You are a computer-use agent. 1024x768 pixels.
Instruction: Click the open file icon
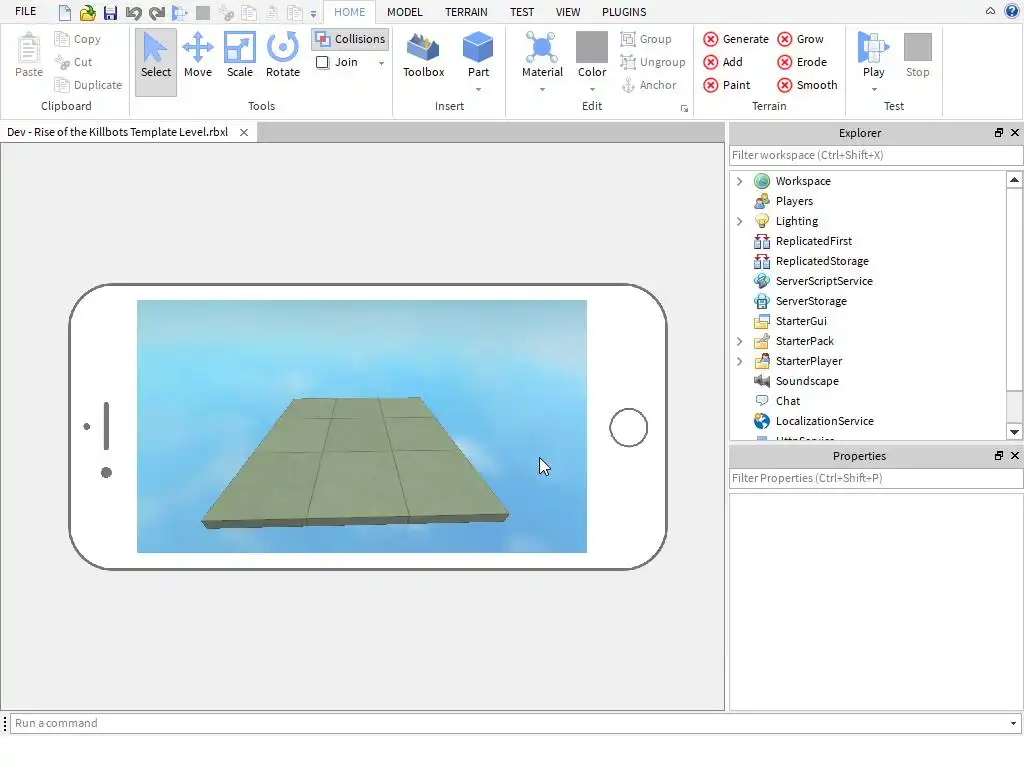88,12
